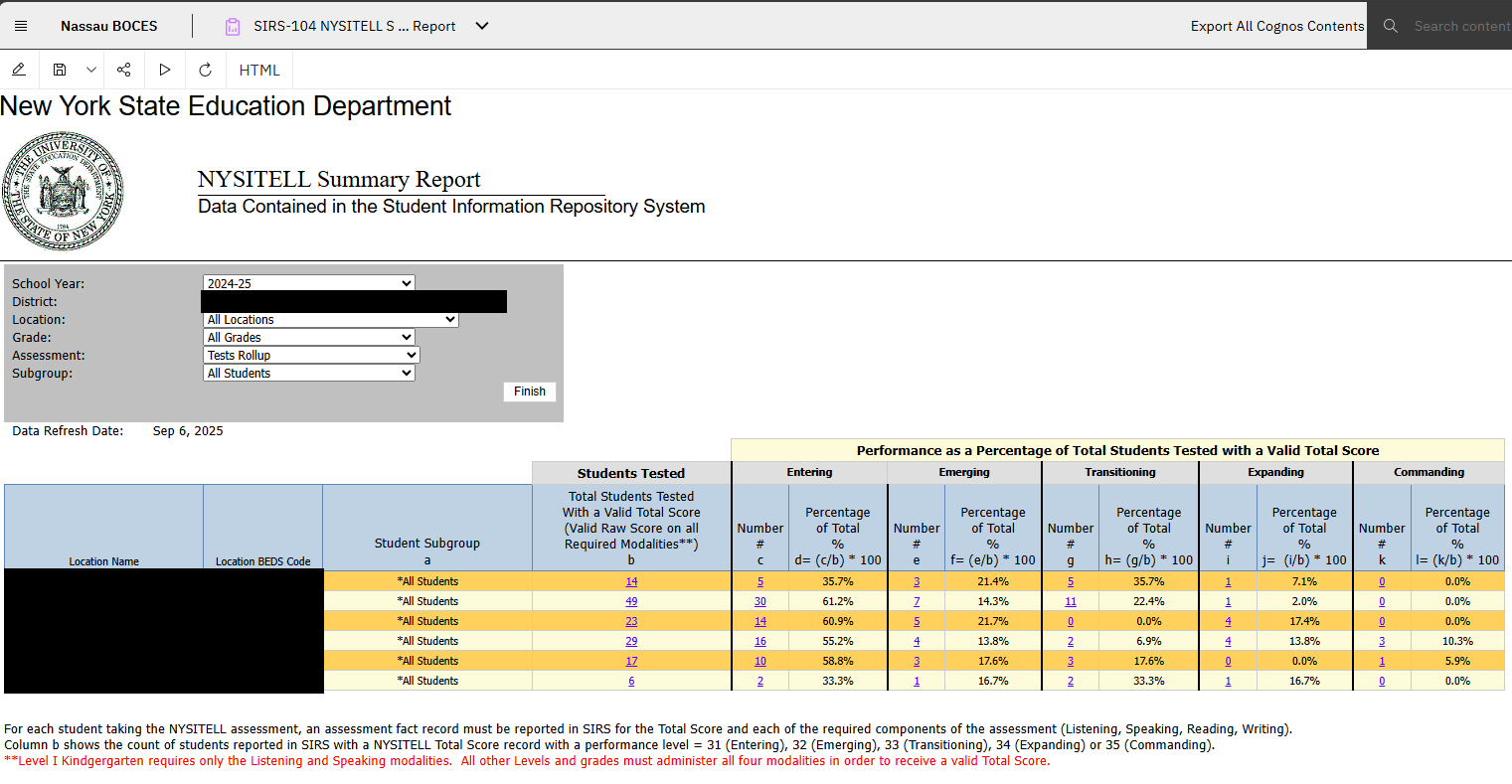This screenshot has width=1512, height=784.
Task: Click the refresh icon
Action: tap(205, 70)
